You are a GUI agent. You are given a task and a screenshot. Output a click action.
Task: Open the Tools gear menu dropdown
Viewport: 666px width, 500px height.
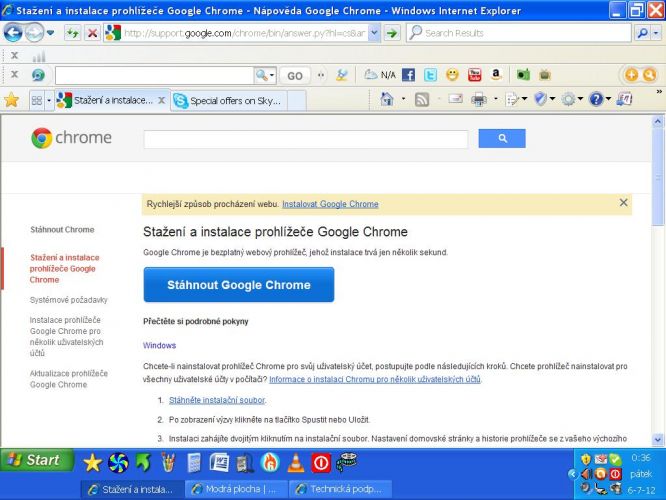[572, 99]
